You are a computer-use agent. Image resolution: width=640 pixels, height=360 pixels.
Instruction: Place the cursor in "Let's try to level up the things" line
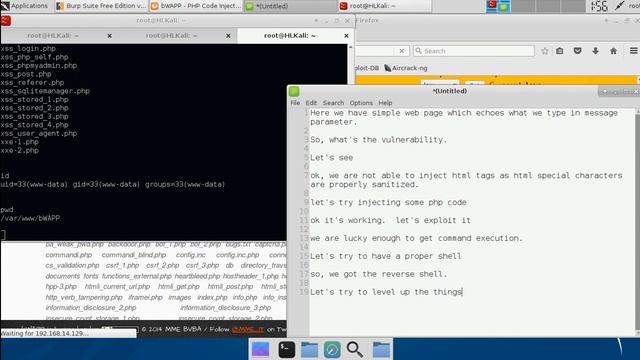point(386,292)
